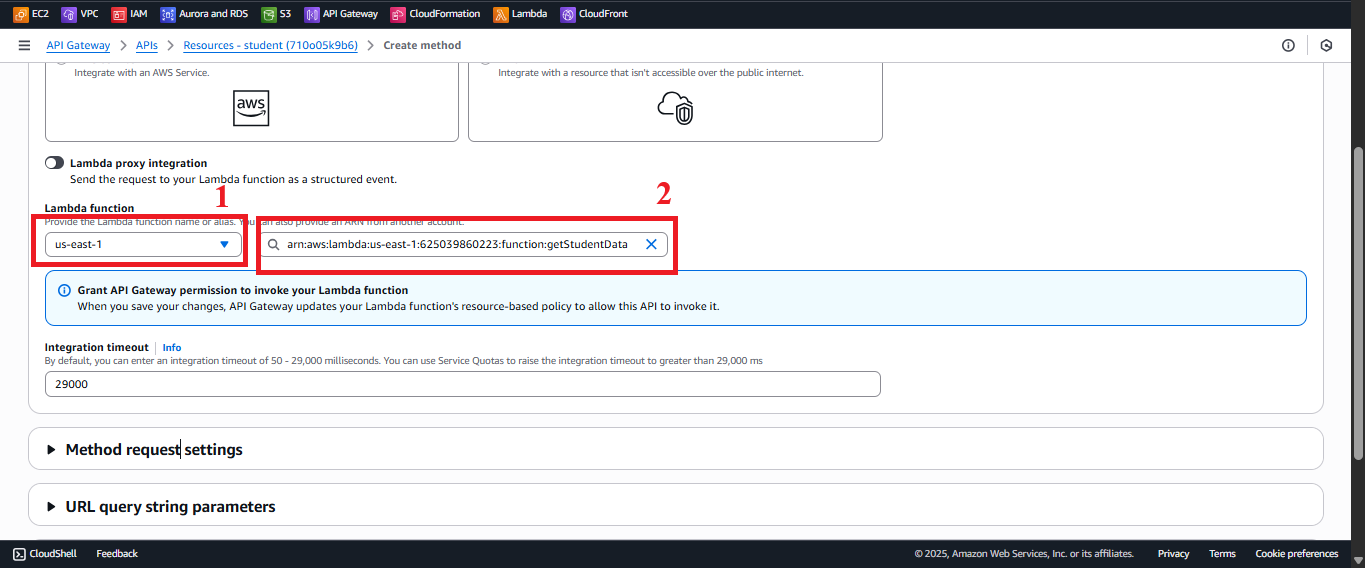
Task: Click the cloud shield VPC link icon
Action: tap(675, 107)
